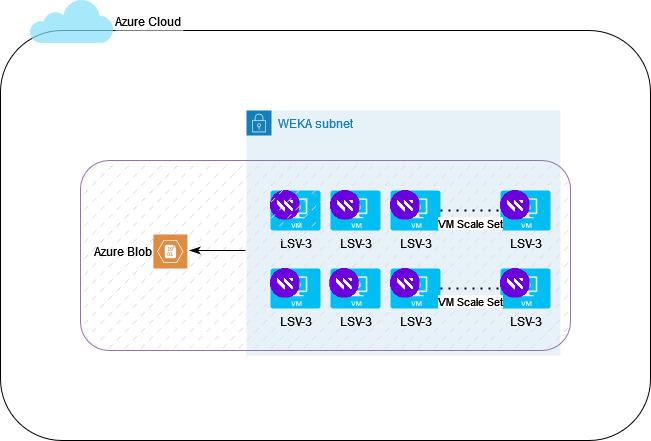The width and height of the screenshot is (651, 441).
Task: Click the Azure Cloud cloud icon
Action: tap(71, 22)
